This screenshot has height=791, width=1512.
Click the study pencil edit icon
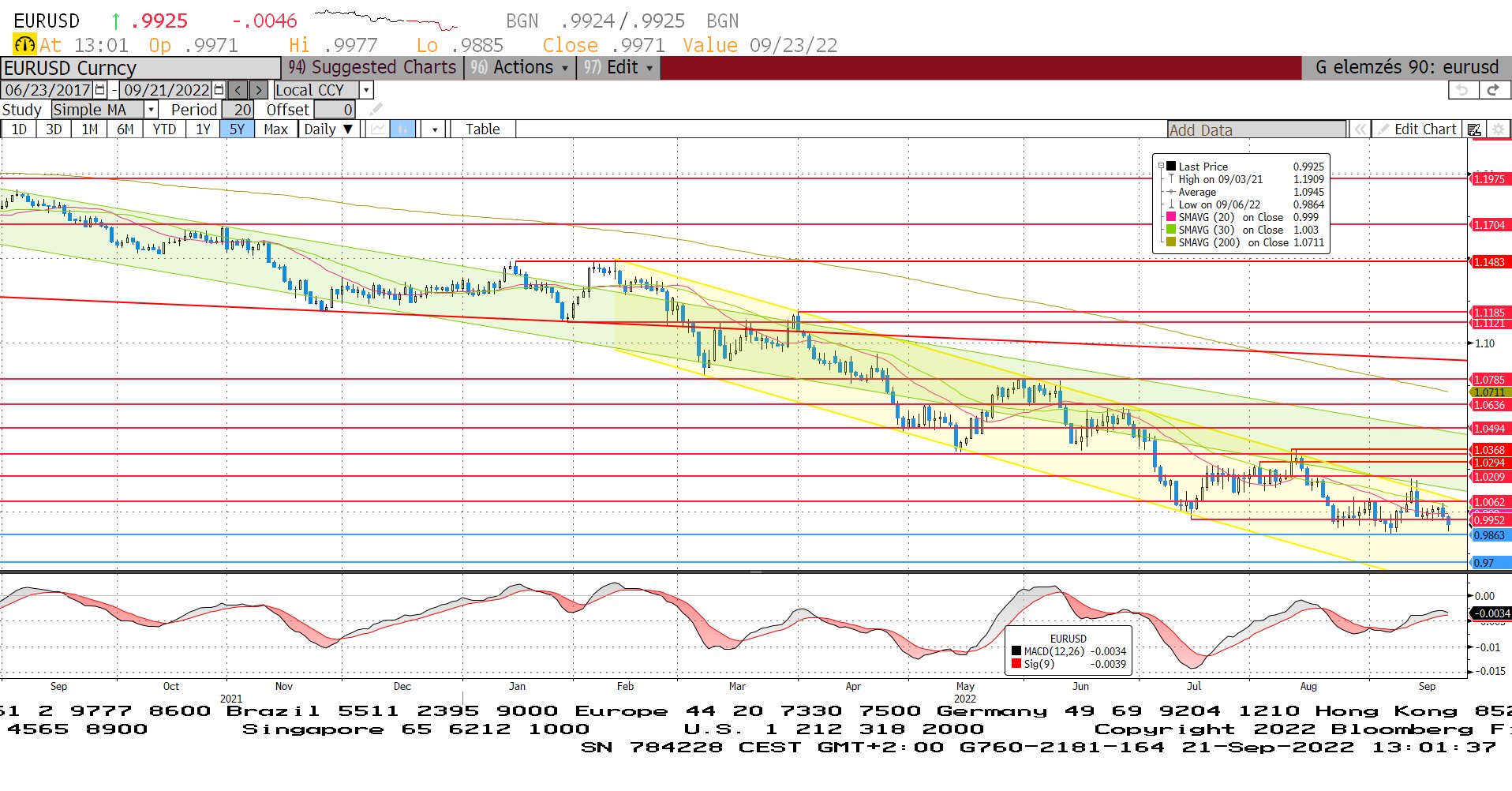pos(376,110)
